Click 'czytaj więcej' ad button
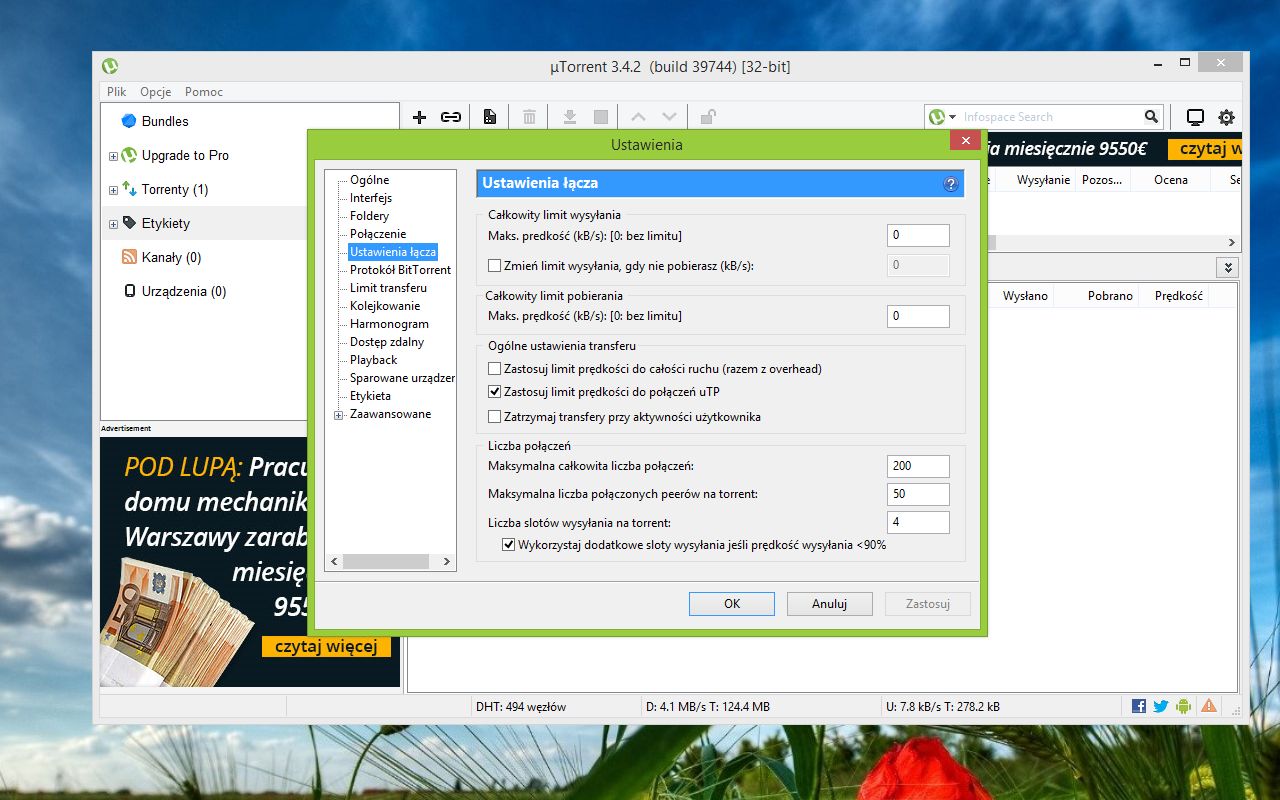 click(326, 646)
